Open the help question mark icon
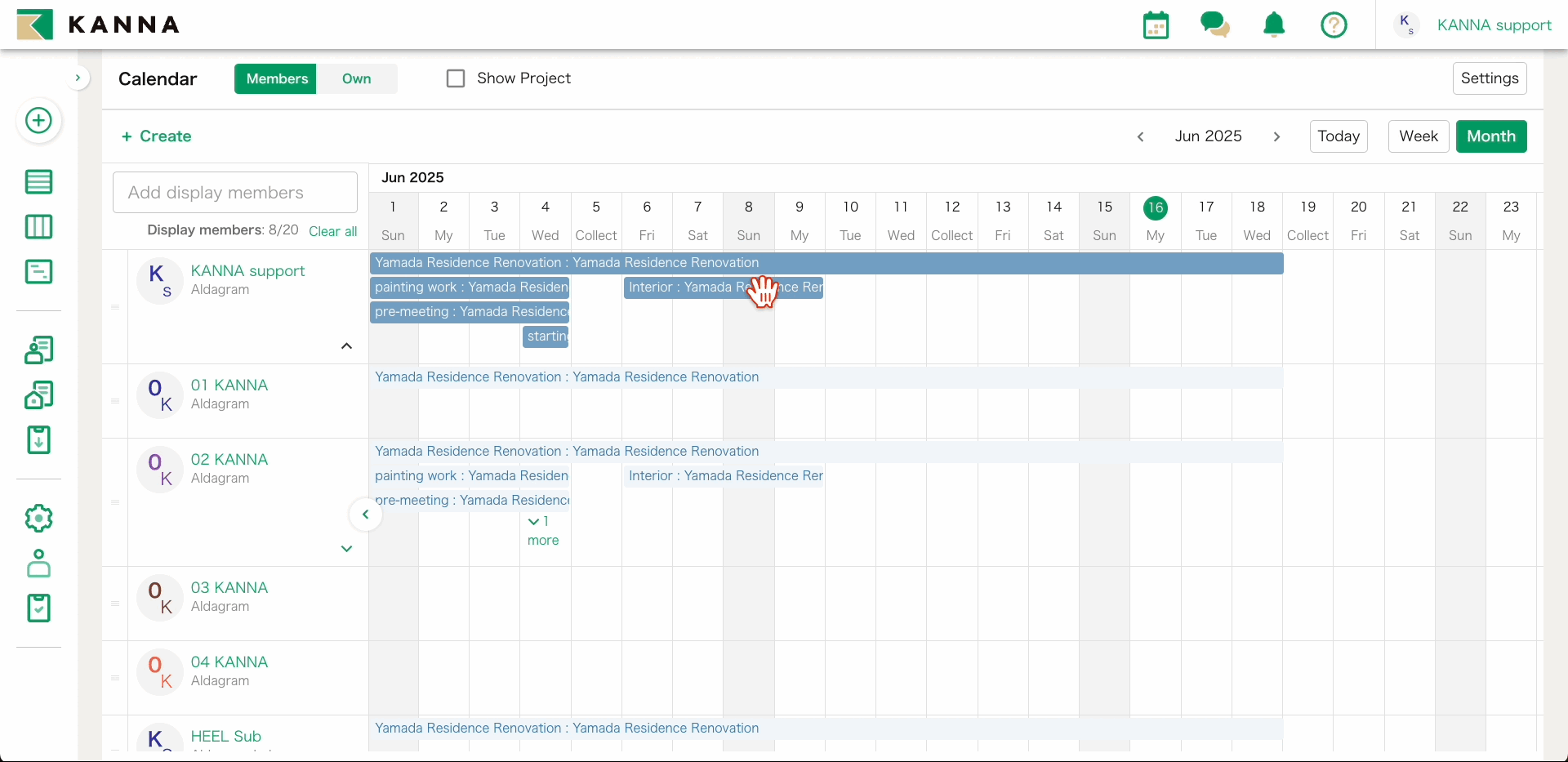1568x762 pixels. [1334, 25]
